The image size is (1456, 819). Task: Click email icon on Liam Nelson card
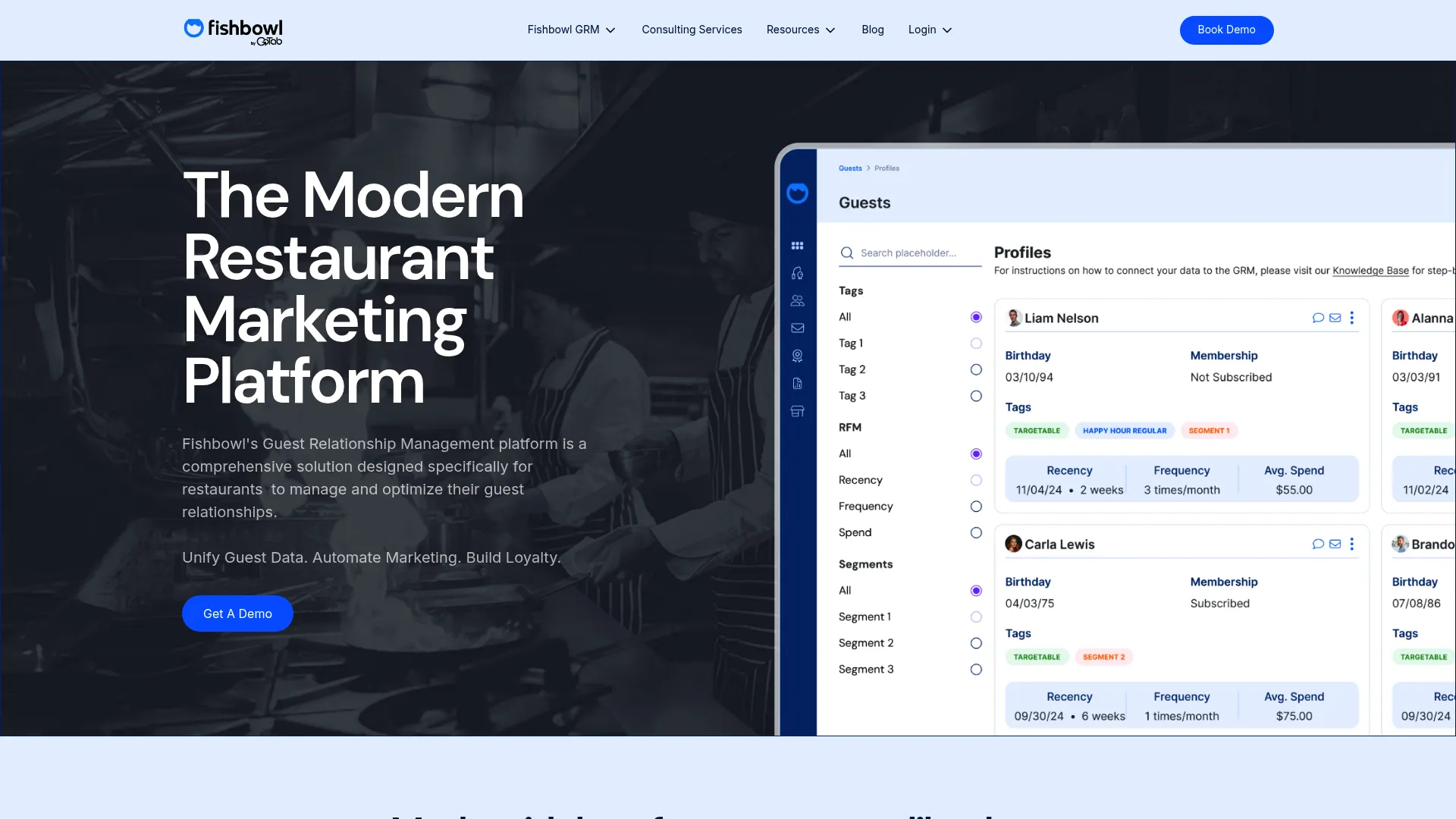pos(1335,318)
